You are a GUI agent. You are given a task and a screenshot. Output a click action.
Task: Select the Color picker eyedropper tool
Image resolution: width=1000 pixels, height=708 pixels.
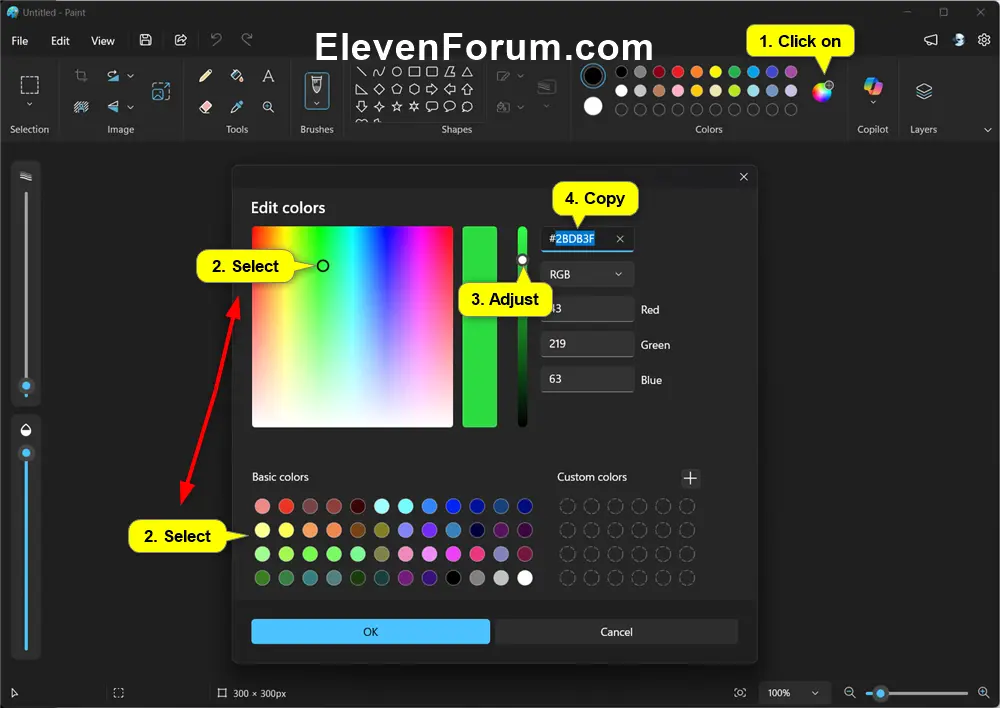pos(237,107)
